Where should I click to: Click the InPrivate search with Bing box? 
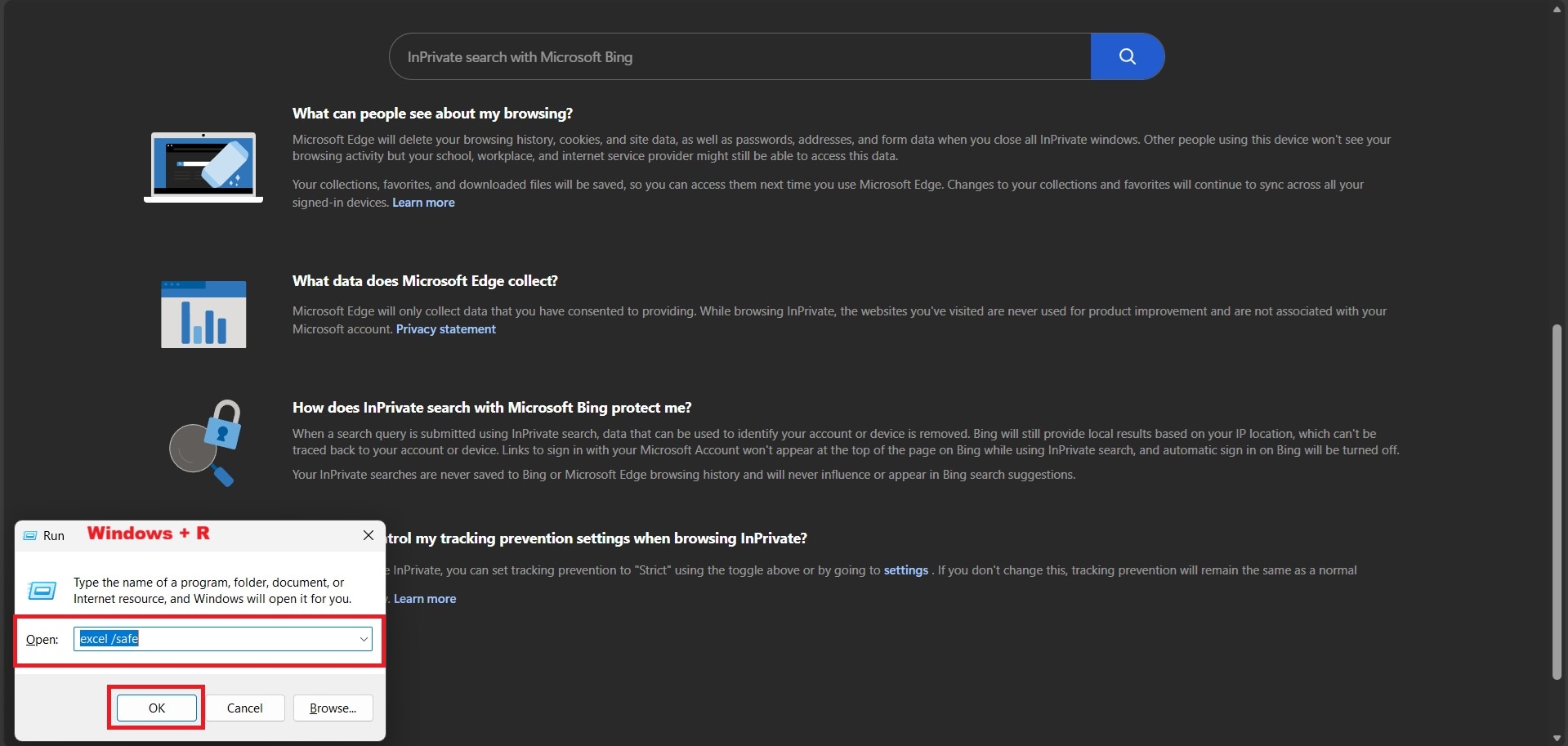[739, 57]
